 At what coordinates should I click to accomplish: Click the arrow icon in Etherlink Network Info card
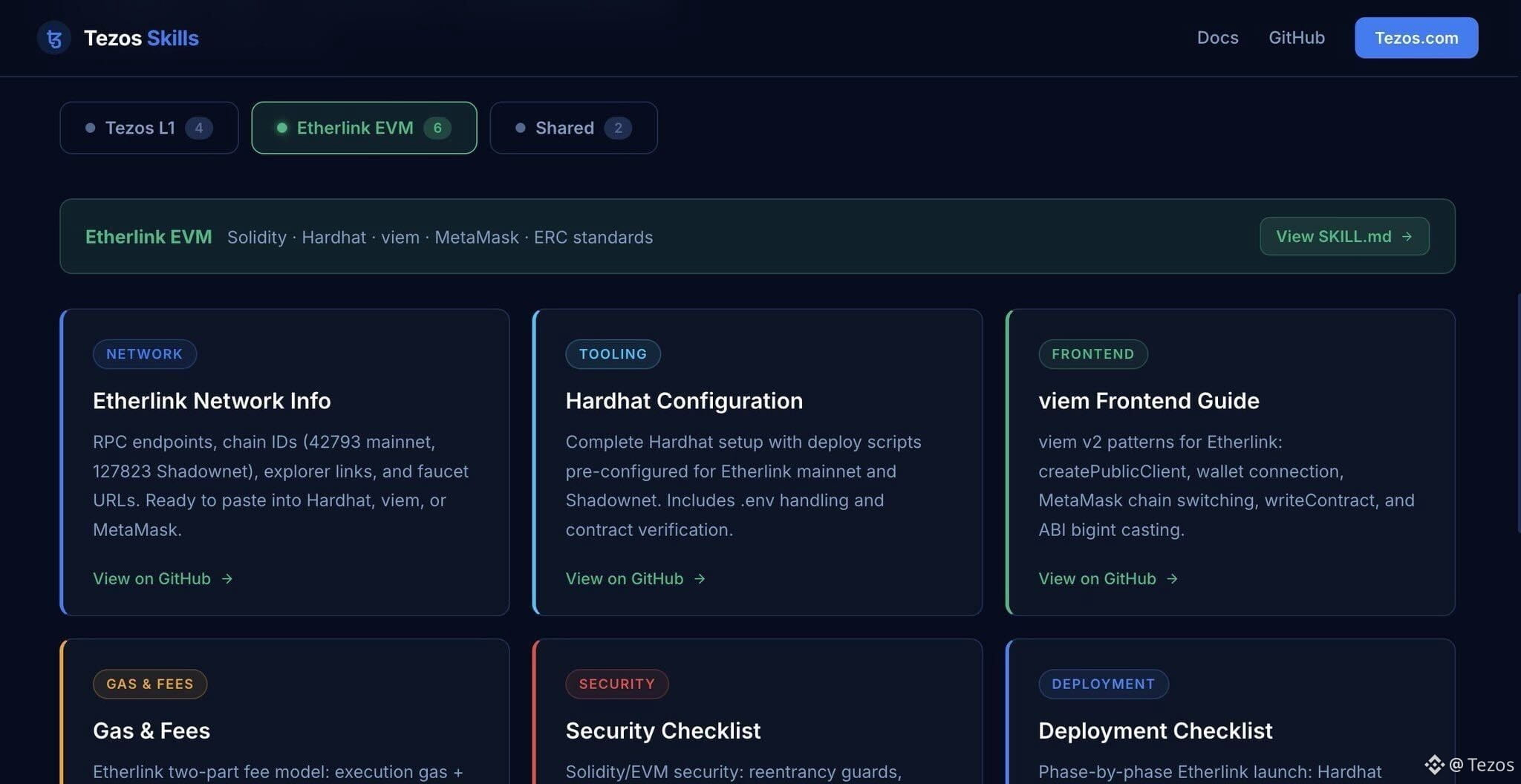[227, 578]
